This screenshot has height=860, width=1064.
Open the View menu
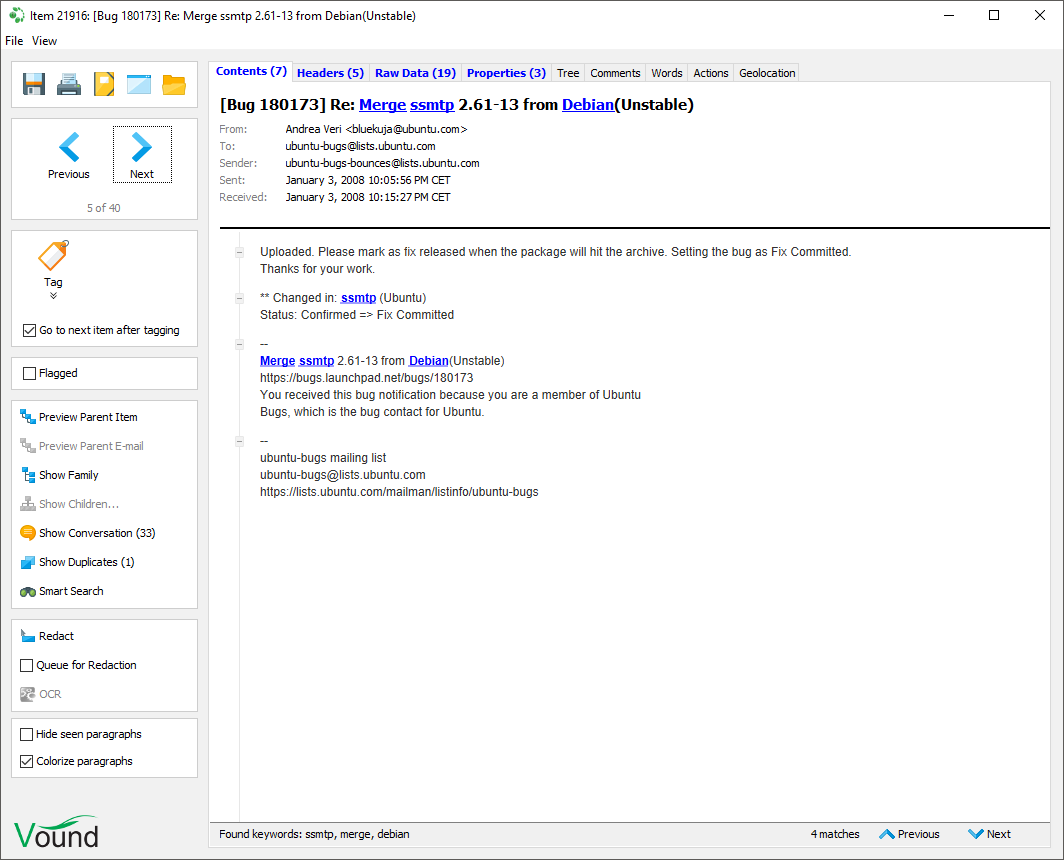click(44, 41)
